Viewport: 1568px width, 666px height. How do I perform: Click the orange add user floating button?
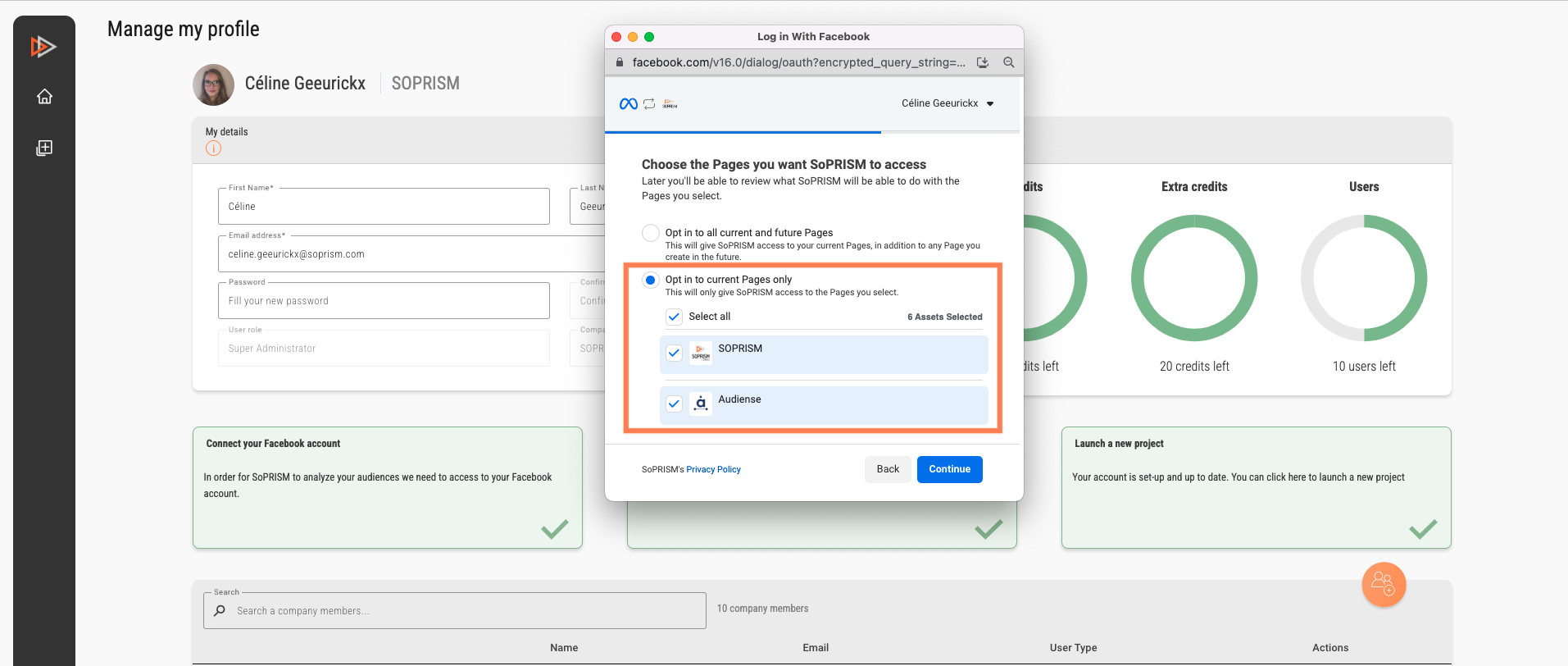[1384, 584]
